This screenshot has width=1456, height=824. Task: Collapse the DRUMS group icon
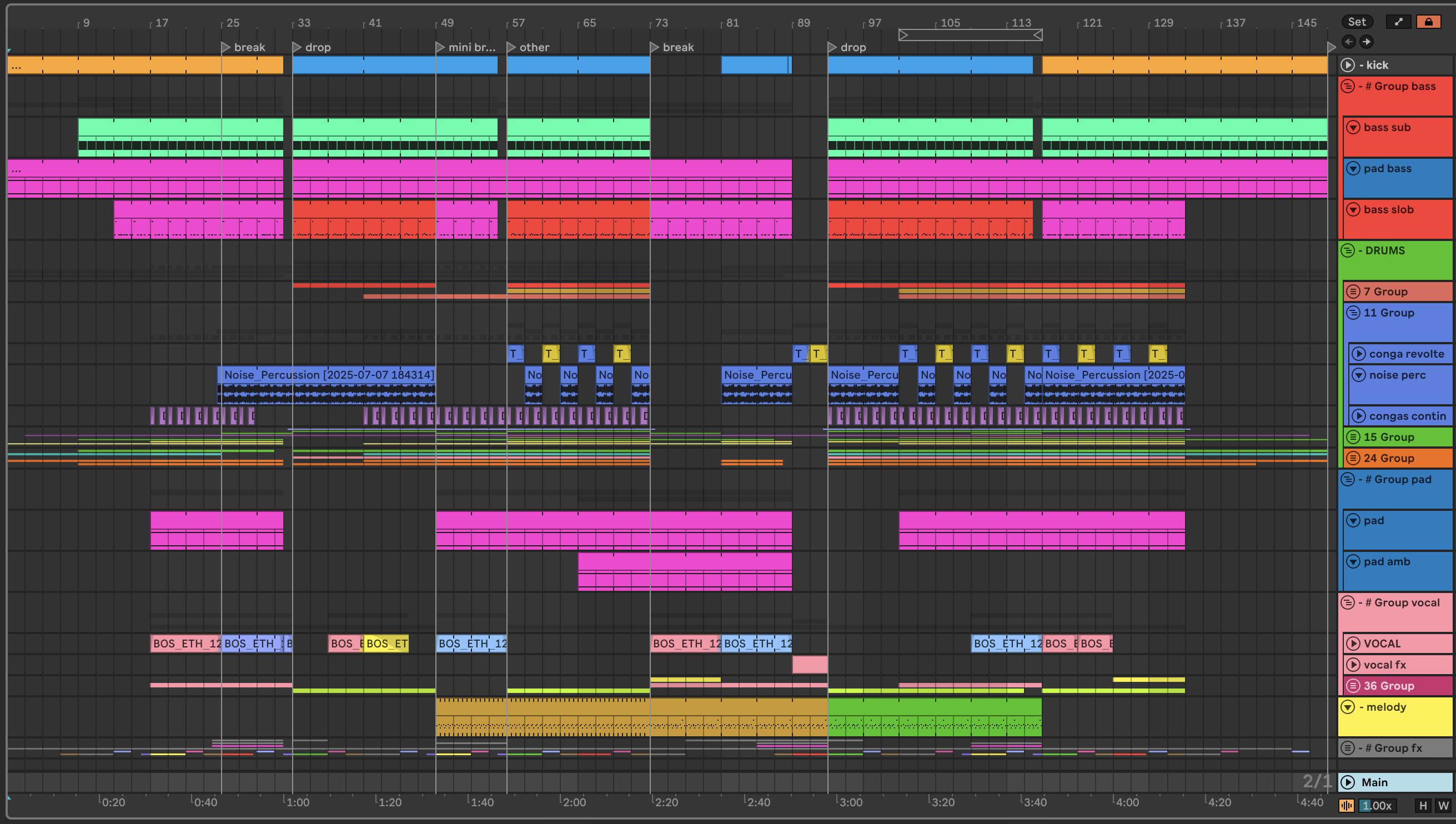pos(1348,250)
